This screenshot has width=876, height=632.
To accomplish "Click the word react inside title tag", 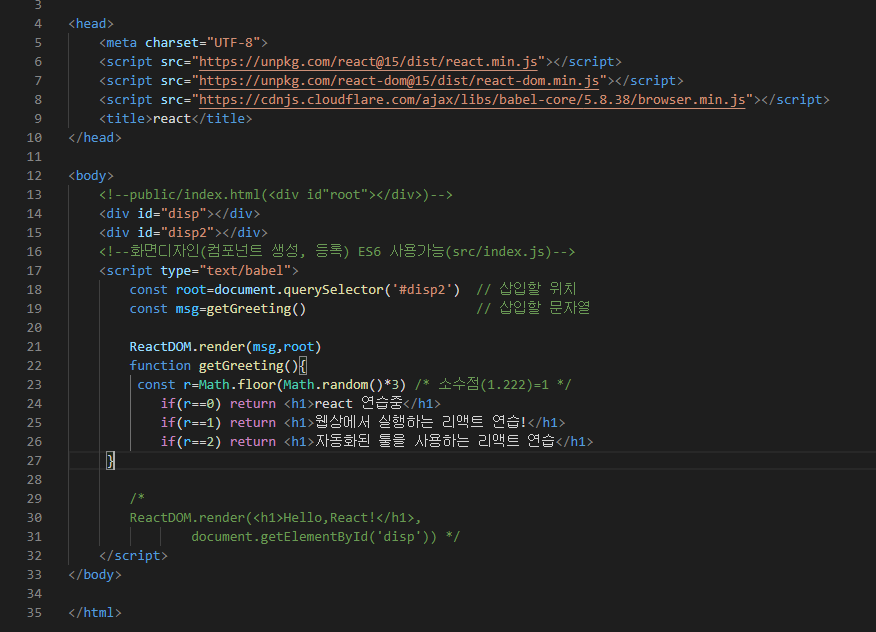I will click(172, 118).
